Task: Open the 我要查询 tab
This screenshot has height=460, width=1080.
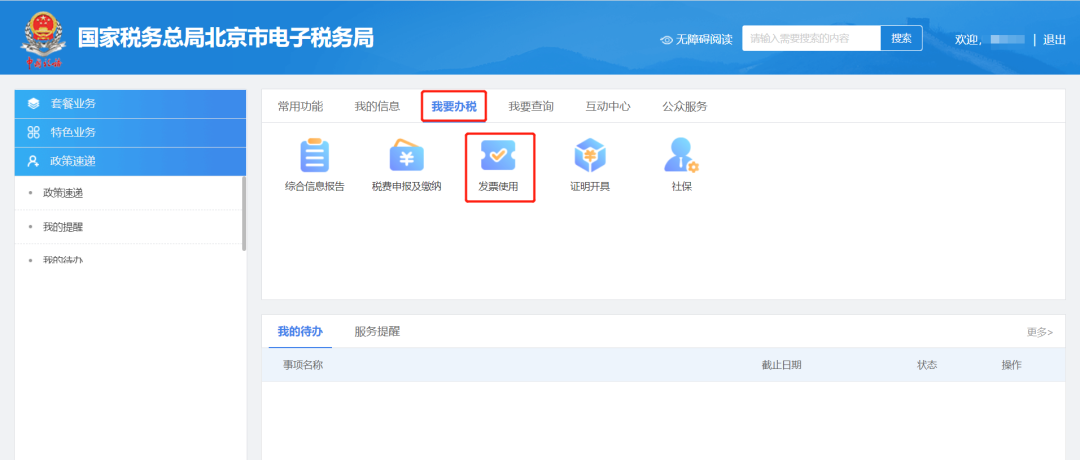Action: point(530,106)
